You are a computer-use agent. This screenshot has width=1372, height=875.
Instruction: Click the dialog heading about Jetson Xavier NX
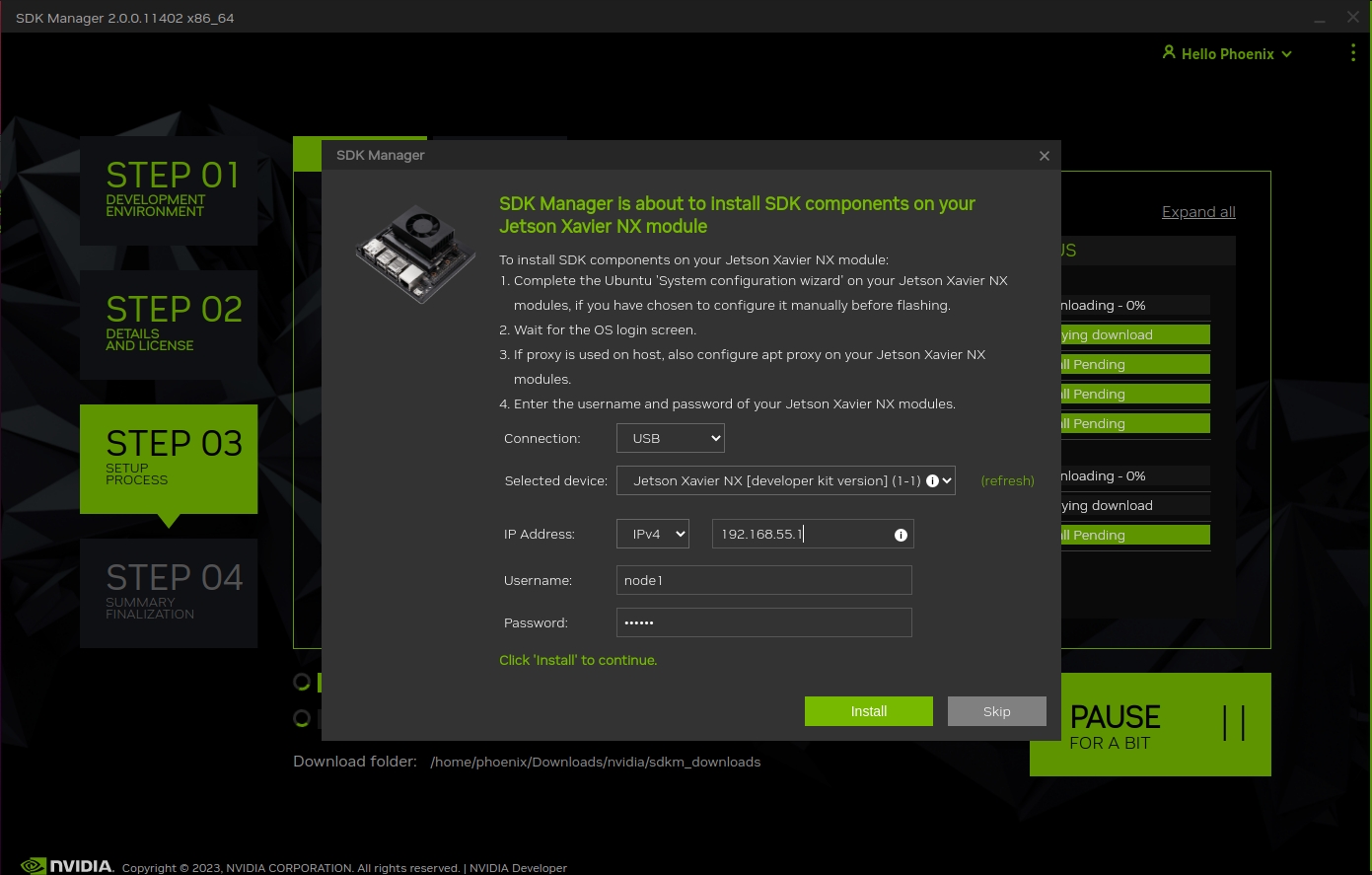point(737,214)
